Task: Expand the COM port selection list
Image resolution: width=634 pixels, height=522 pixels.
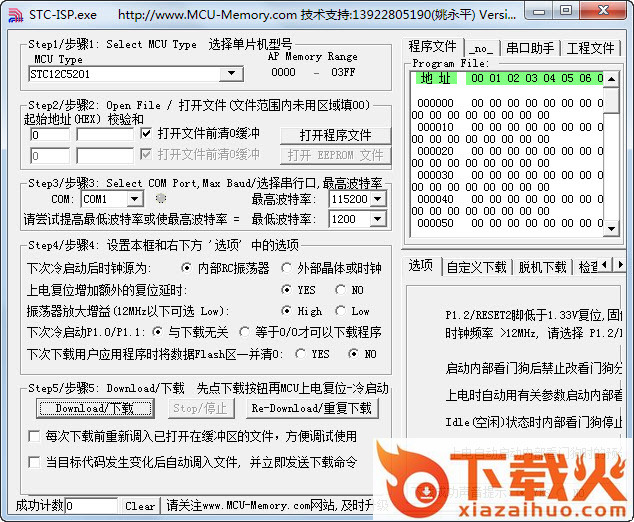Action: 134,199
